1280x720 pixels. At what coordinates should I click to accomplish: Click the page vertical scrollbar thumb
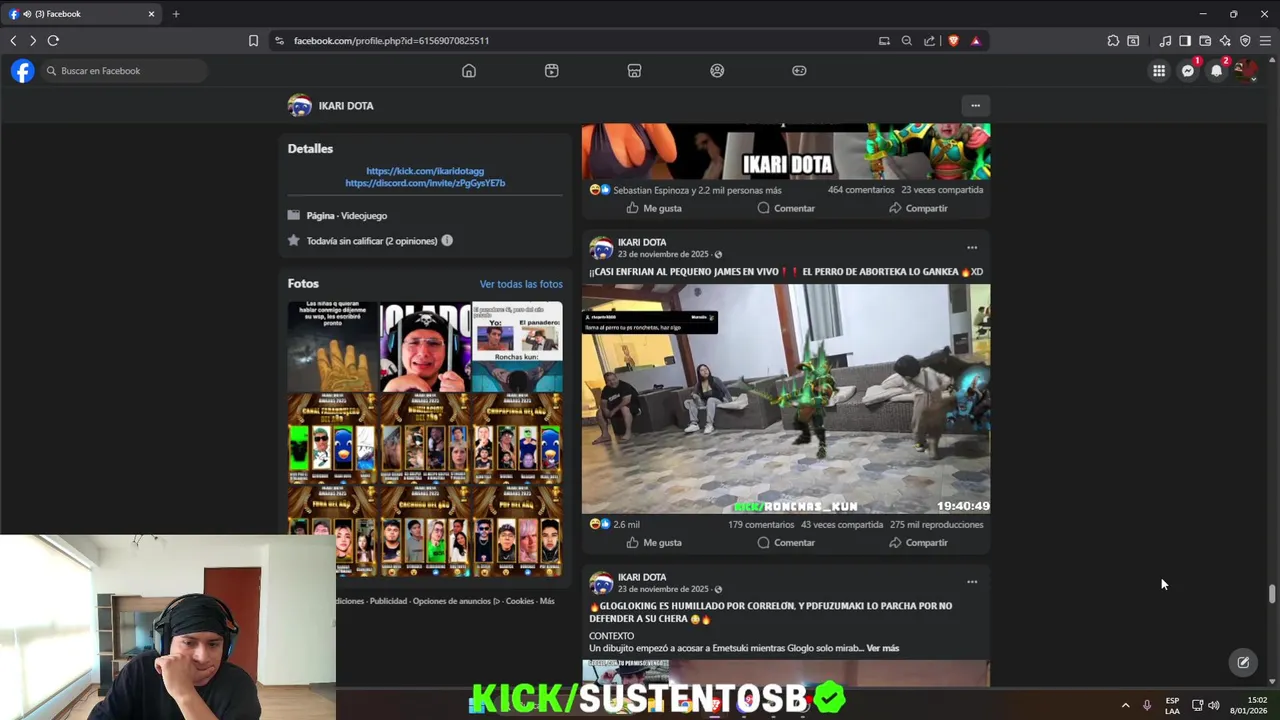[1272, 593]
